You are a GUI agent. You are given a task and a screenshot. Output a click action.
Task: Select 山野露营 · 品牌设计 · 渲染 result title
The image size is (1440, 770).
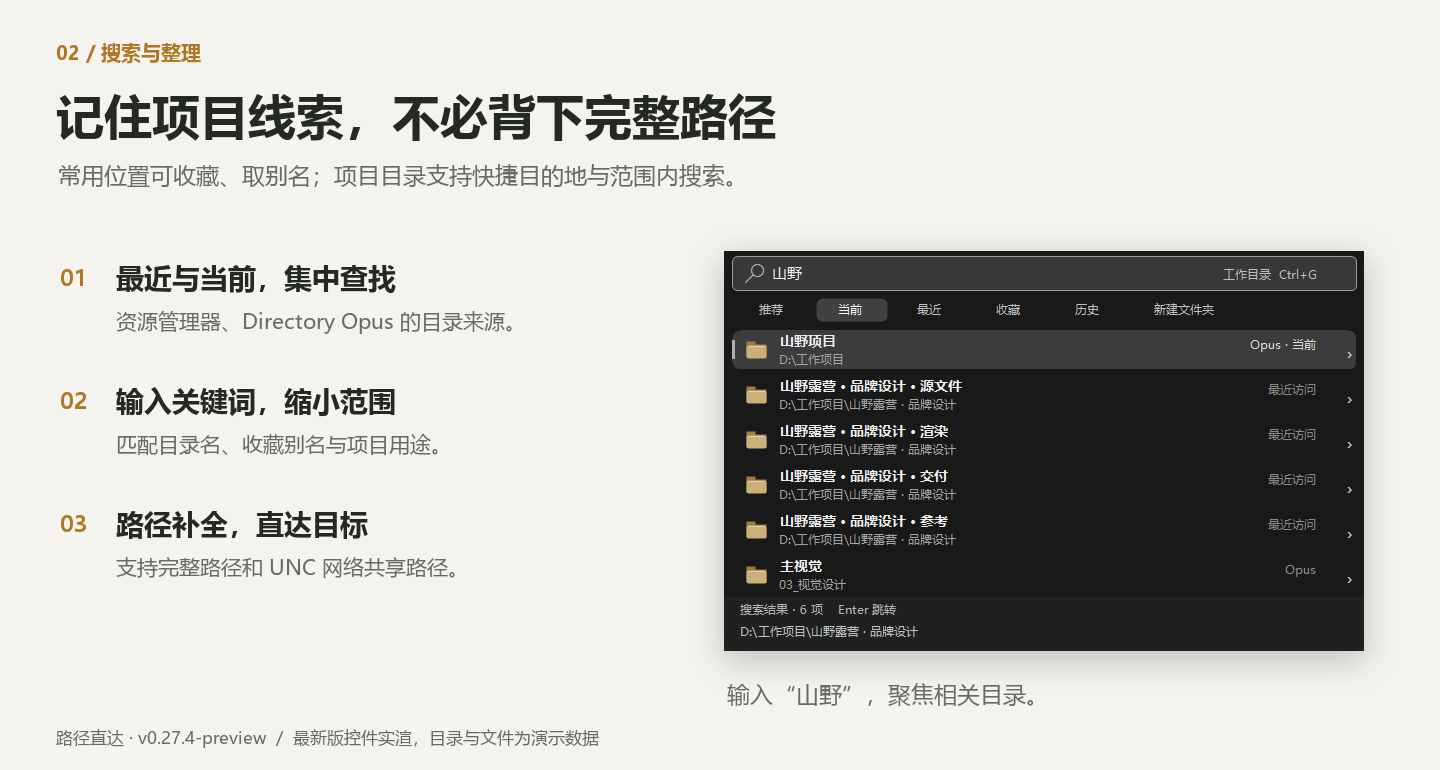tap(864, 432)
